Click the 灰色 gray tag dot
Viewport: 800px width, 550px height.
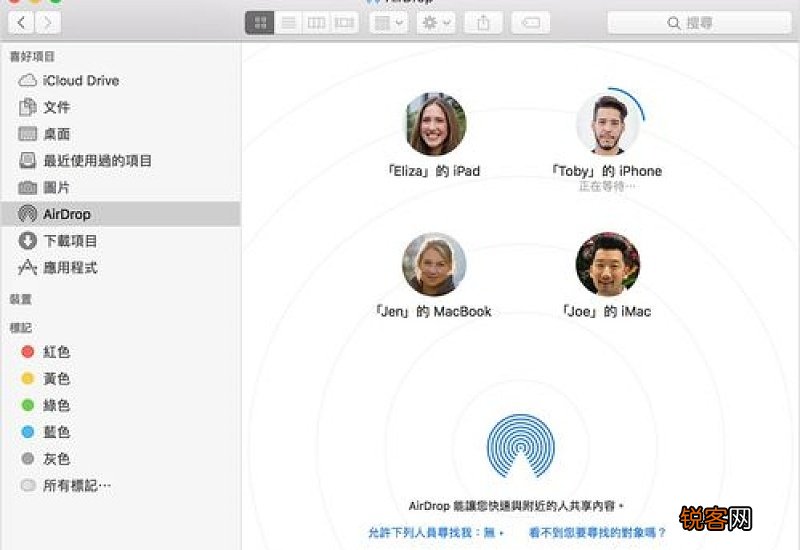(28, 459)
